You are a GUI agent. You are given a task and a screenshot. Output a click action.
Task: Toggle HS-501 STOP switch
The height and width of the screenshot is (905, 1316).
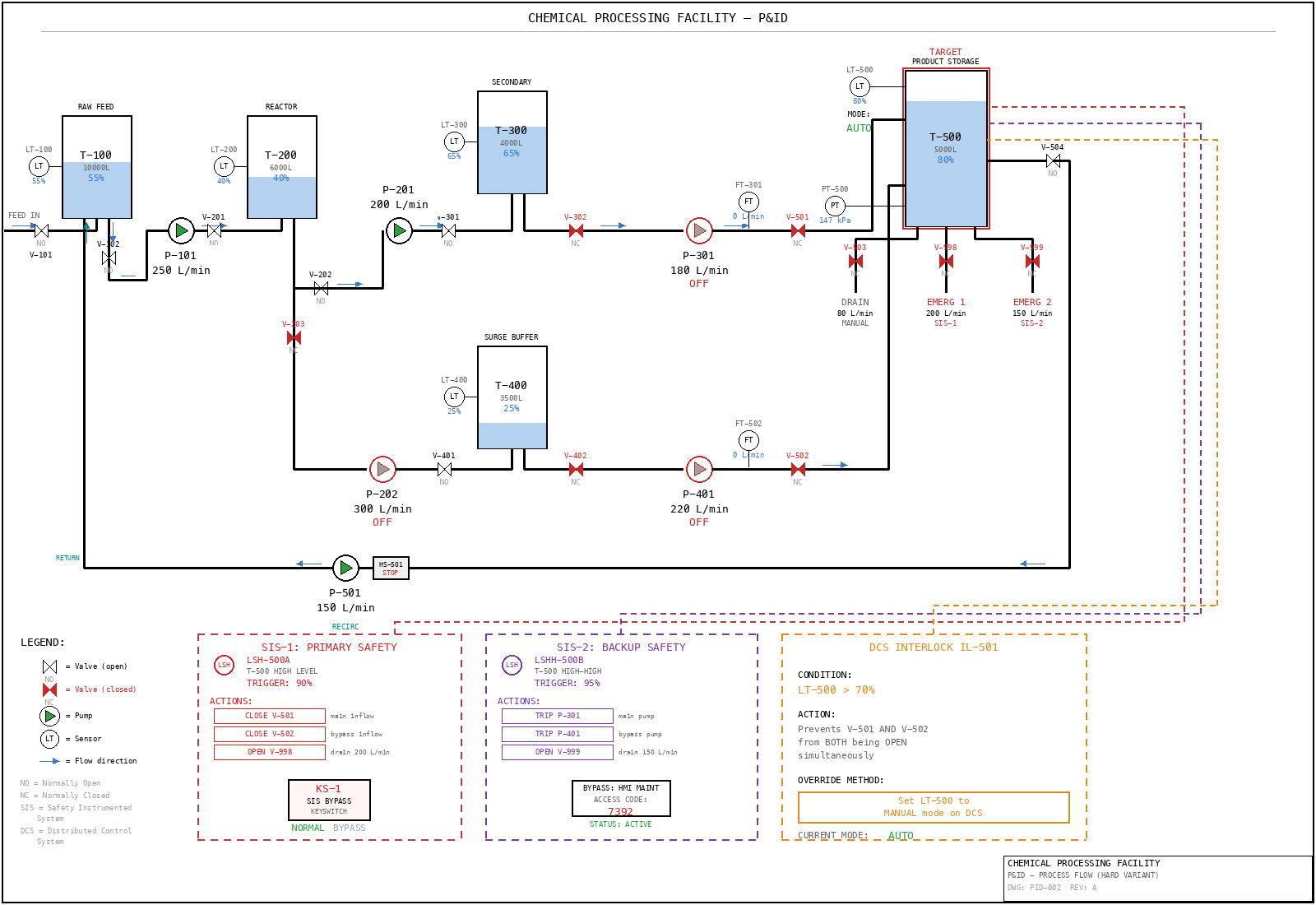pyautogui.click(x=391, y=569)
